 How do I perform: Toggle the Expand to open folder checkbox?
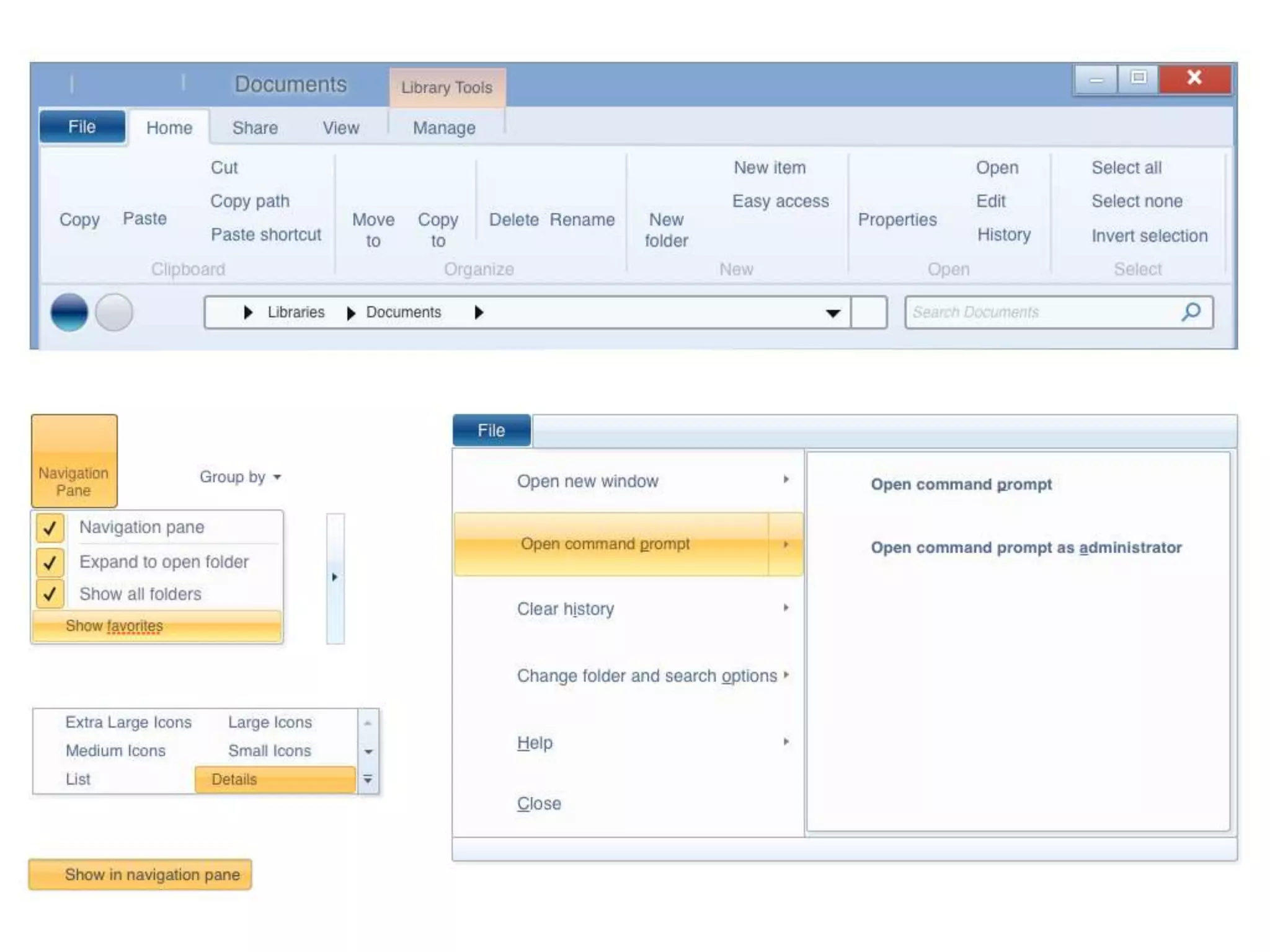coord(50,562)
